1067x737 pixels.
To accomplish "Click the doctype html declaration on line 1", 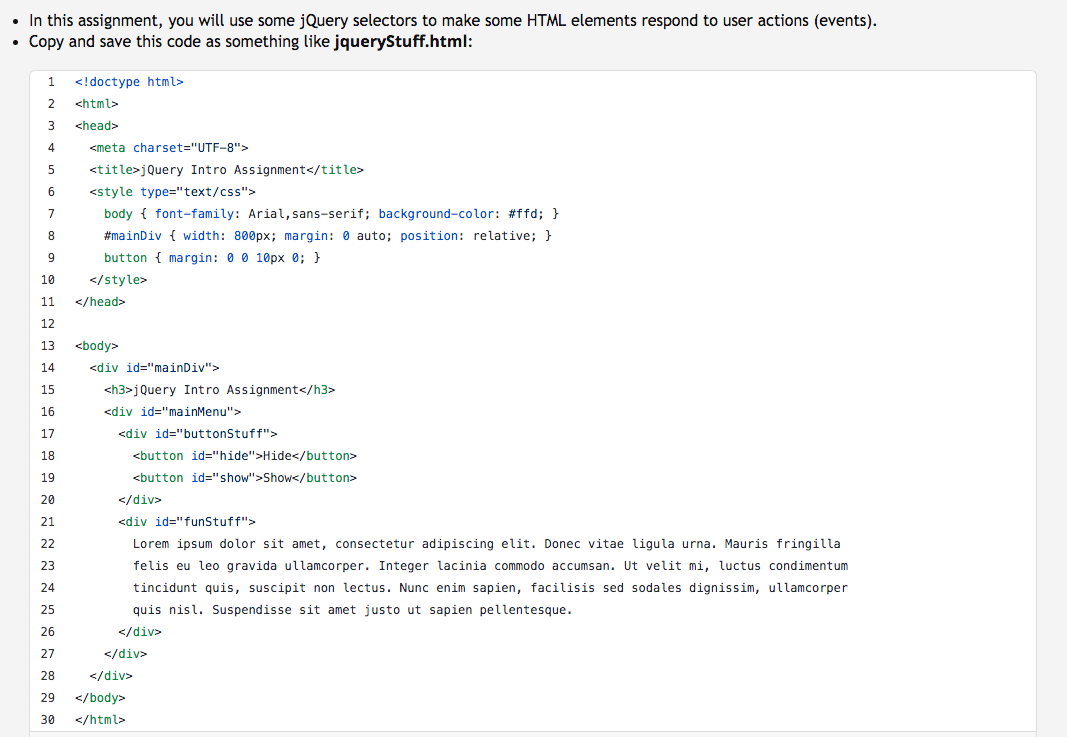I will click(x=128, y=81).
